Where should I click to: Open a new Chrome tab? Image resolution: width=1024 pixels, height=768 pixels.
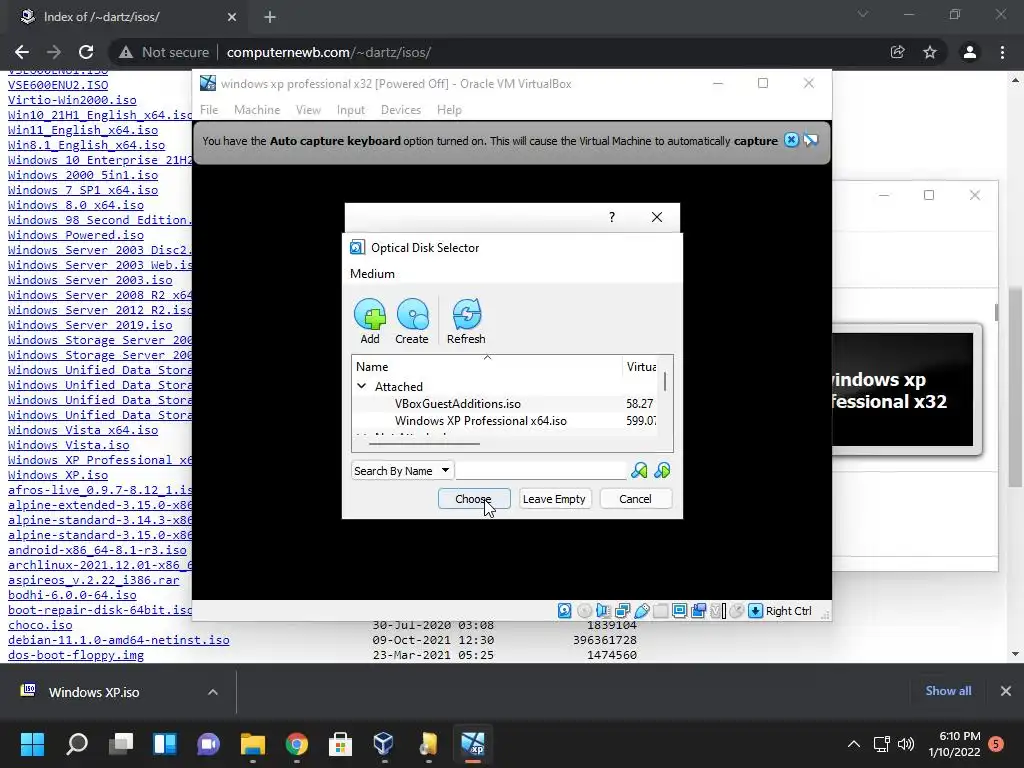pyautogui.click(x=270, y=17)
